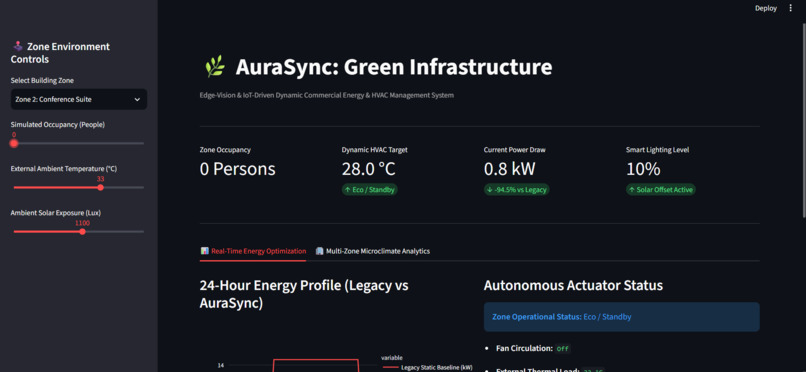The width and height of the screenshot is (806, 372).
Task: Click the 0 Persons occupancy value
Action: (237, 169)
